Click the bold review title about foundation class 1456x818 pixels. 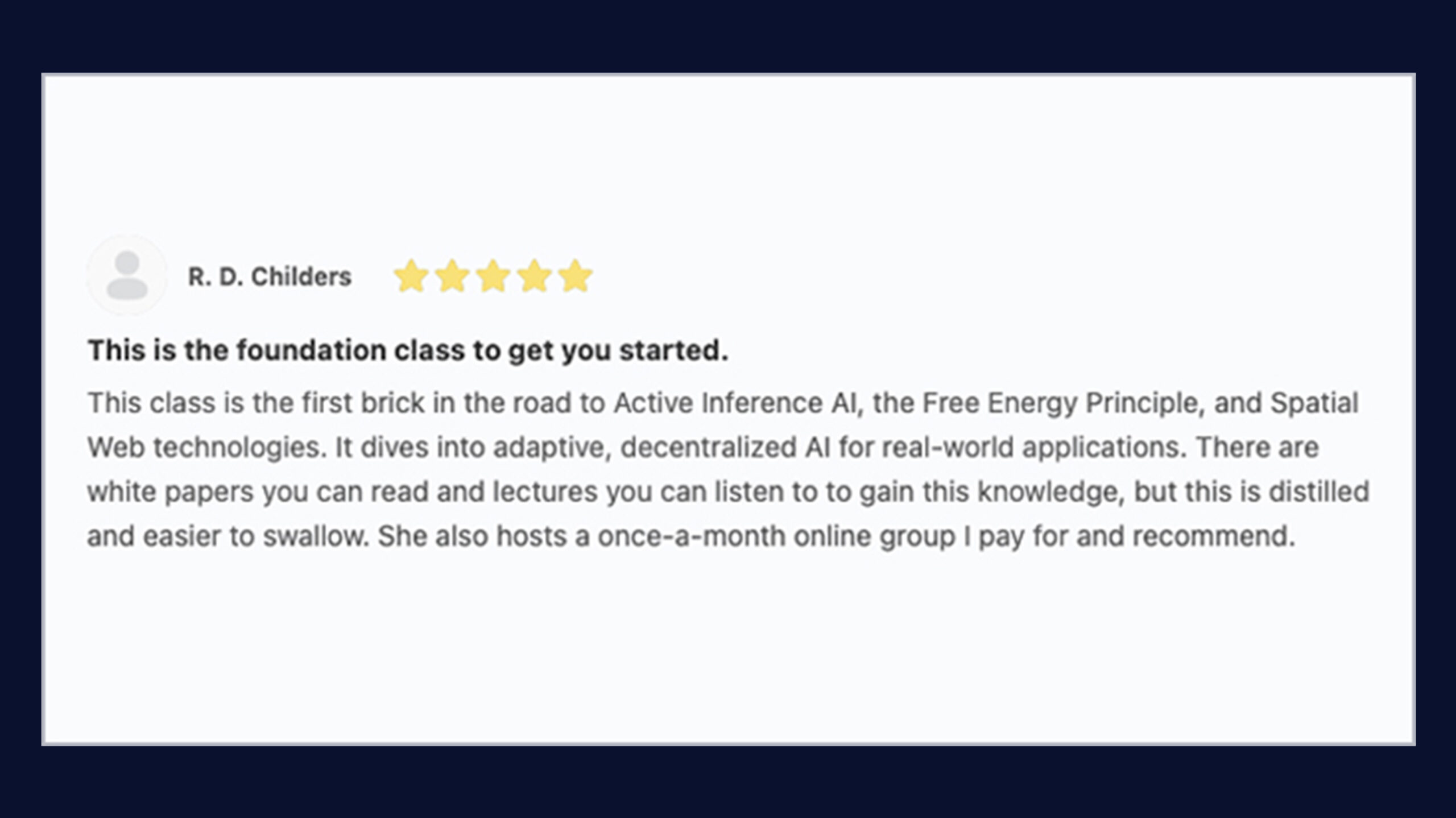[x=407, y=350]
